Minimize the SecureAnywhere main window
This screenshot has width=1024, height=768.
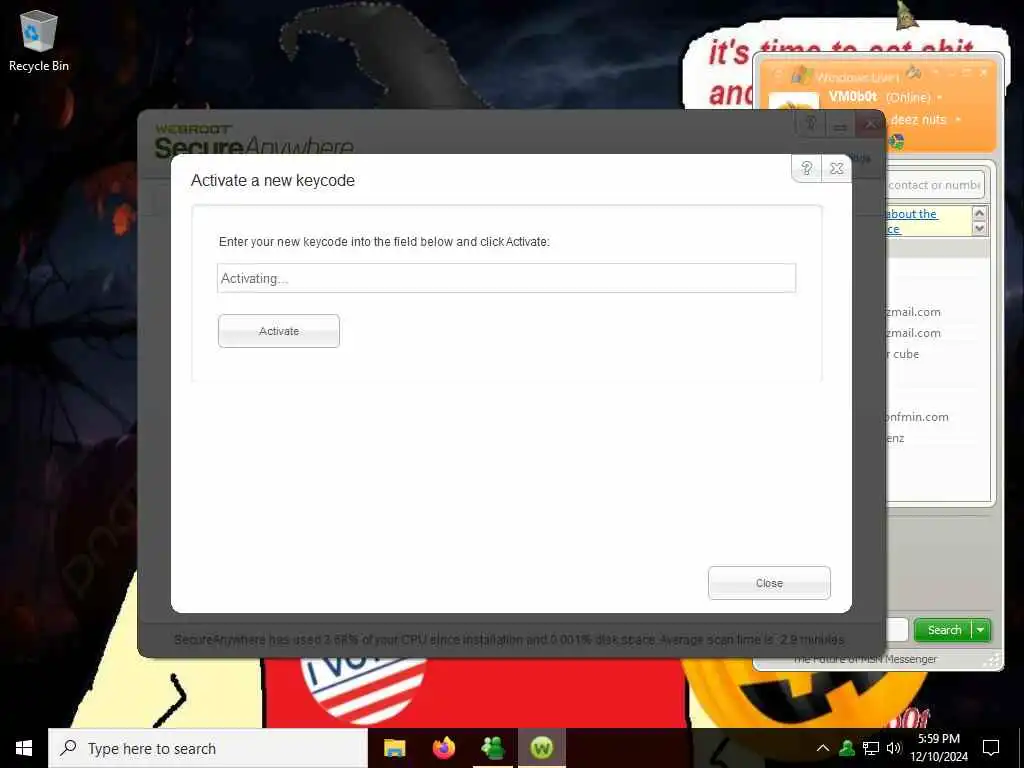(840, 124)
